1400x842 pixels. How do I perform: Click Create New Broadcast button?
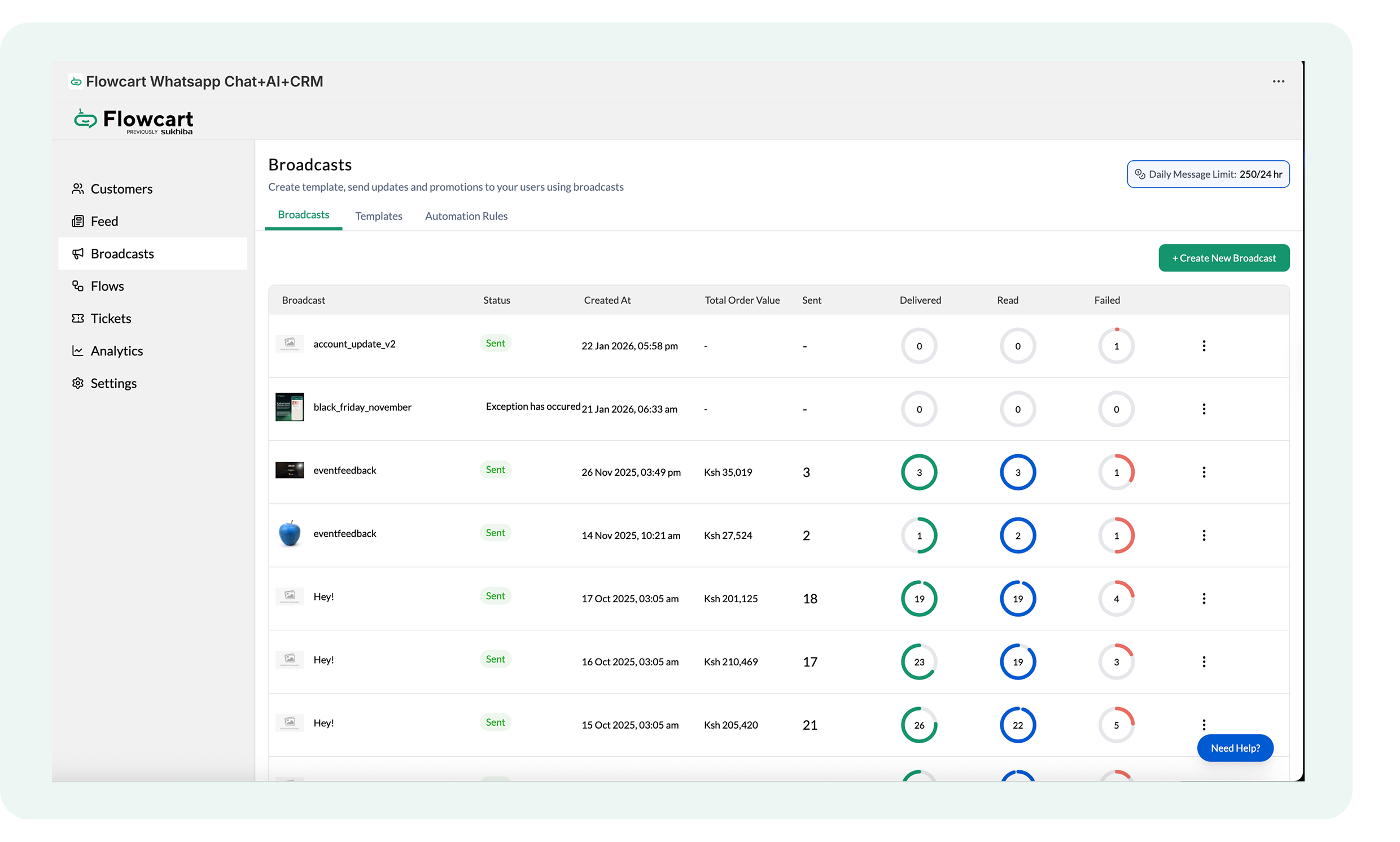coord(1223,258)
